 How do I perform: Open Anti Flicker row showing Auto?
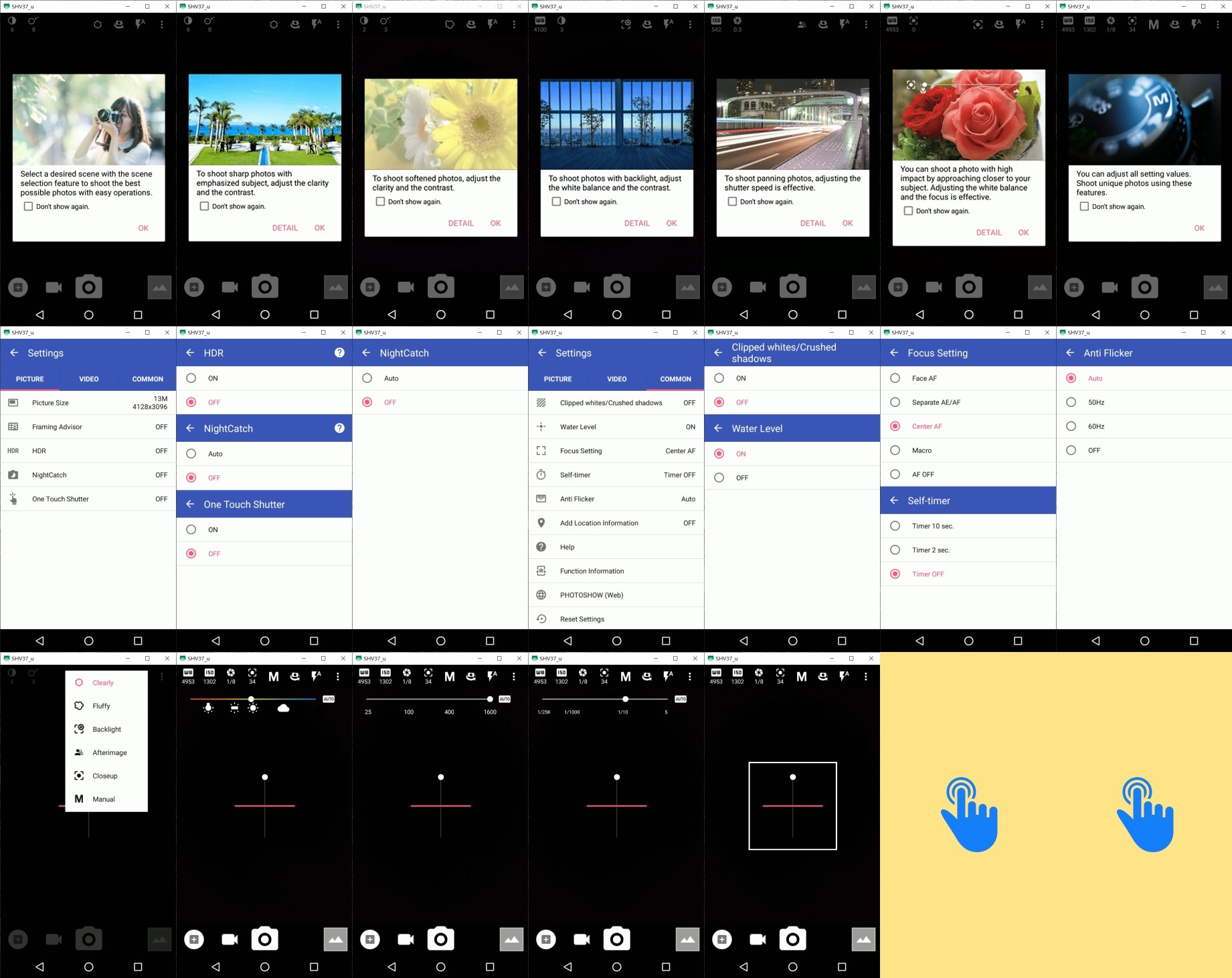[x=616, y=499]
